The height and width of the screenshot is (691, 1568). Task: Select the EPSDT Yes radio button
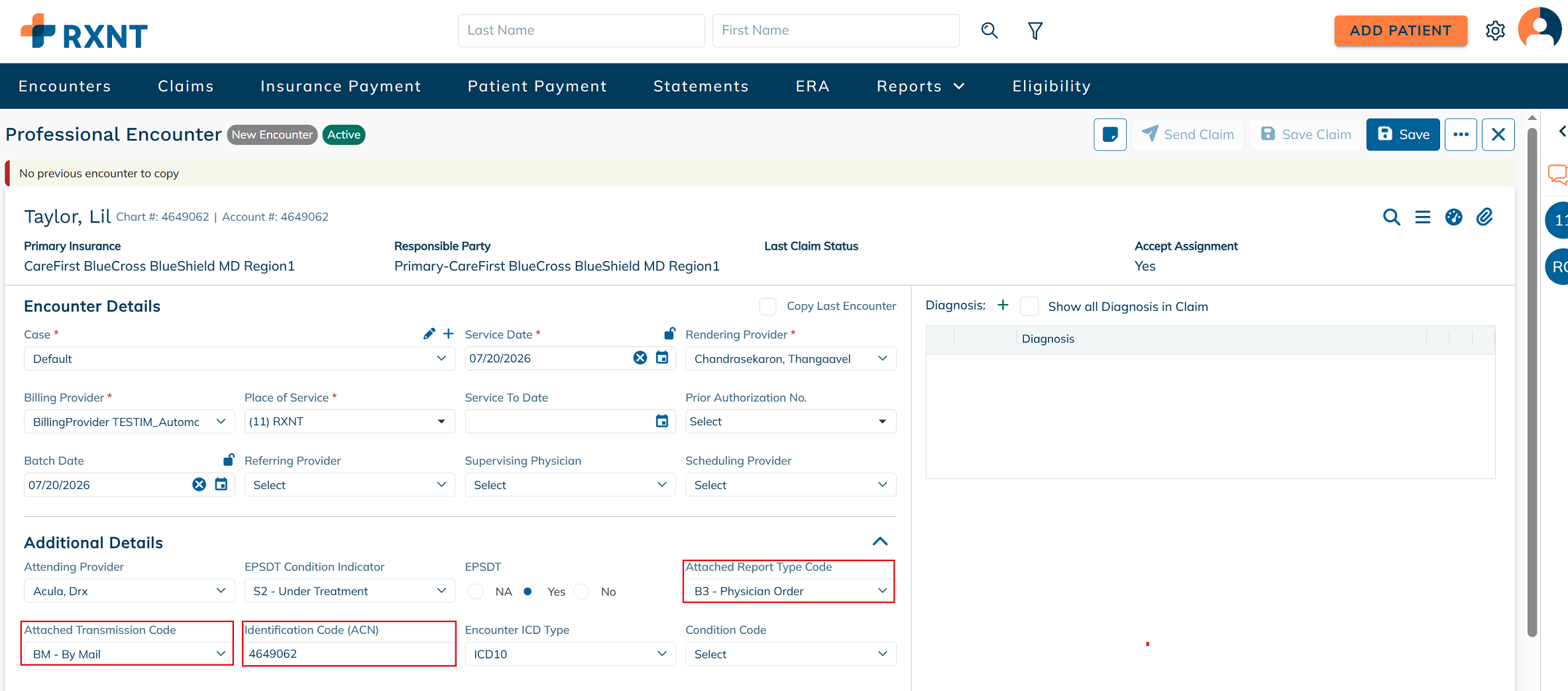click(528, 592)
